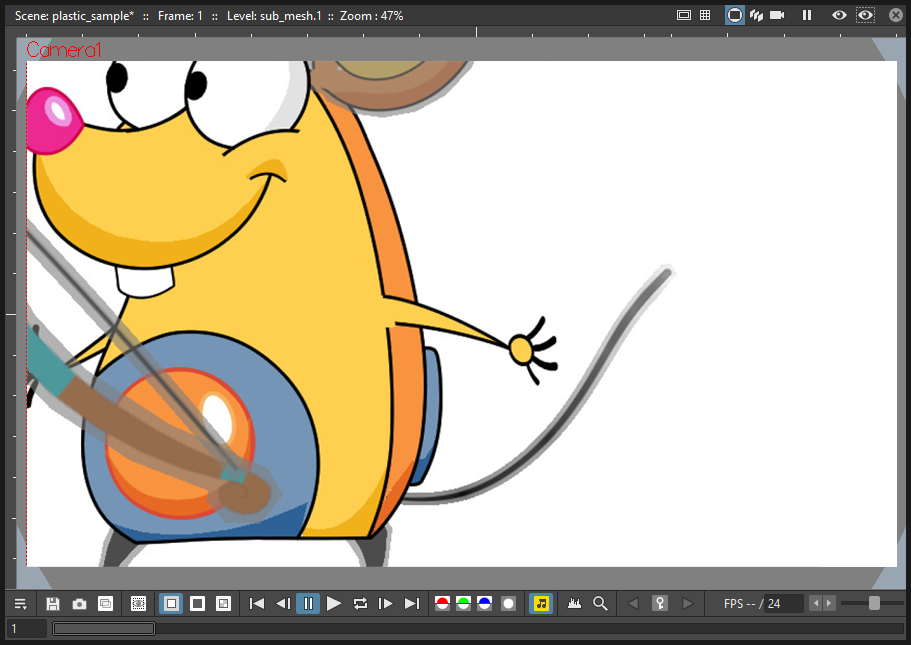
Task: Switch to 3D view icon
Action: [756, 15]
